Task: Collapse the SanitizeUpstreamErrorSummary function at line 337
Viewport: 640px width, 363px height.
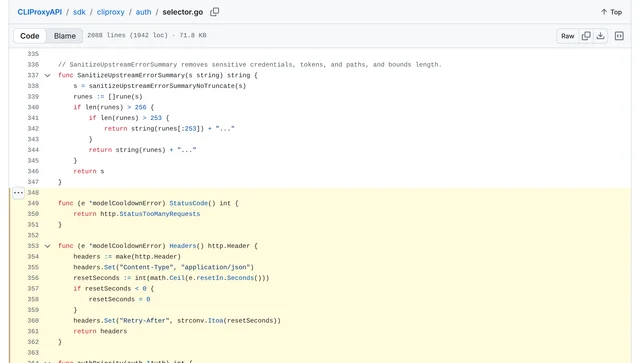Action: tap(47, 75)
